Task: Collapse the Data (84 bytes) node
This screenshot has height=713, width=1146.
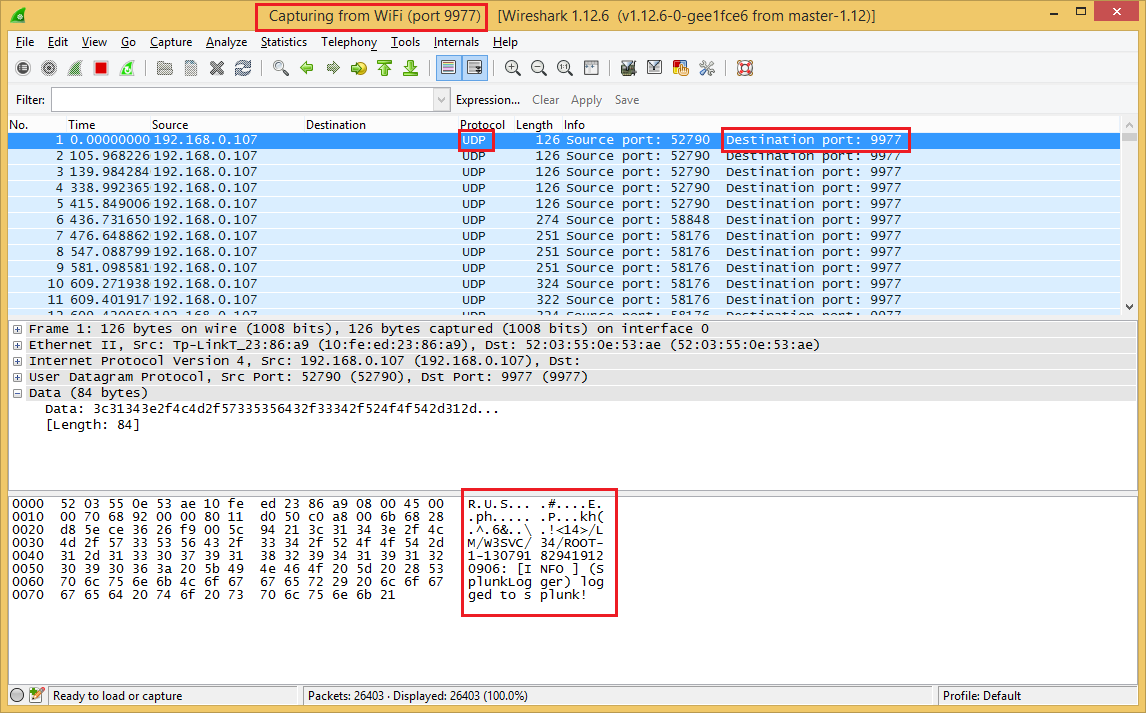Action: (x=18, y=393)
